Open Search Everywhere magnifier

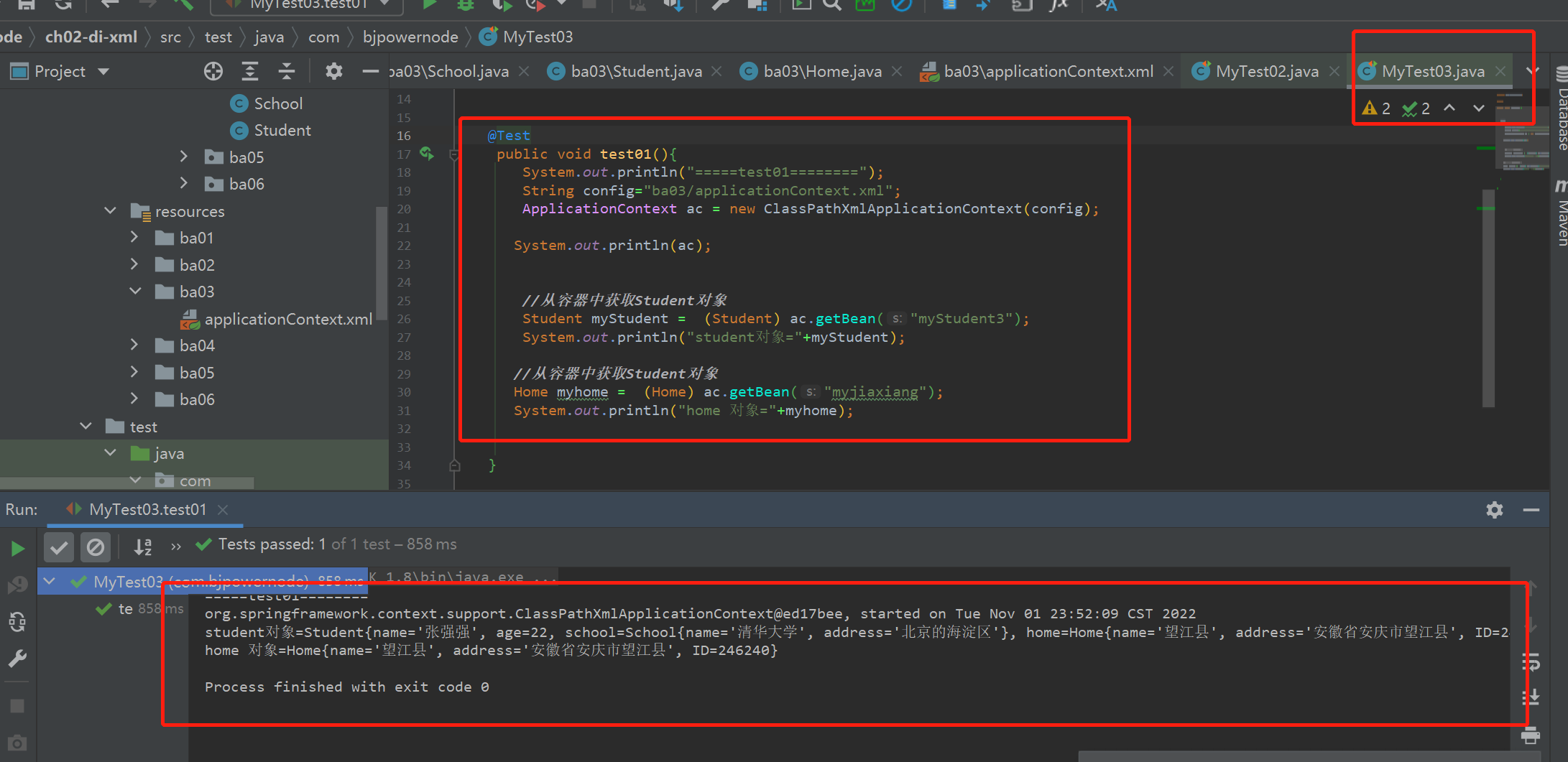(x=832, y=6)
